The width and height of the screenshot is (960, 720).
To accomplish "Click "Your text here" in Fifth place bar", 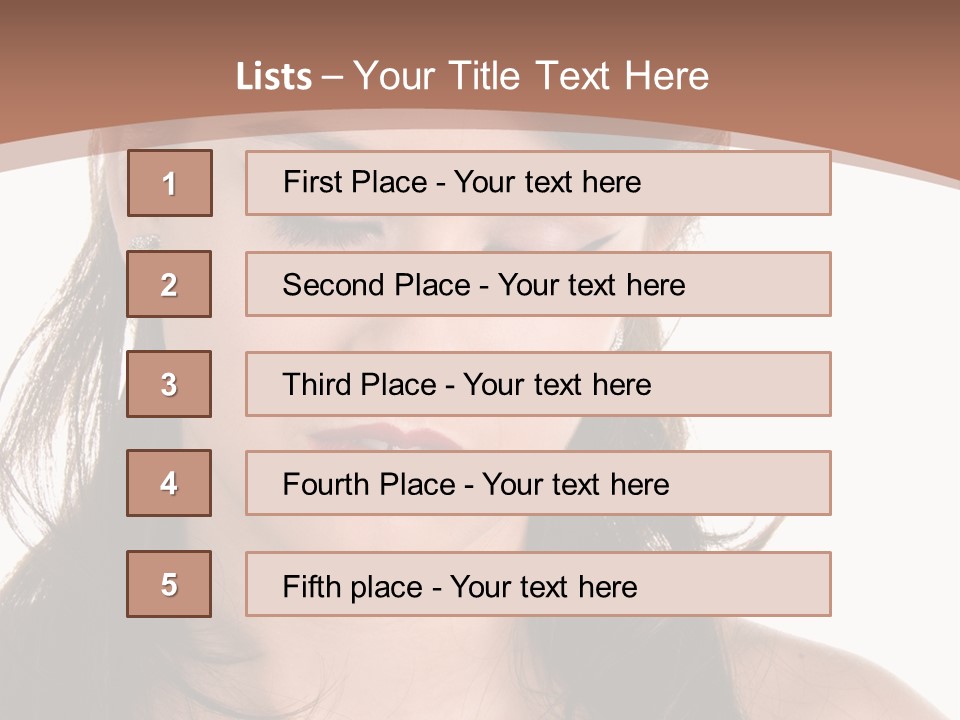I will click(543, 586).
